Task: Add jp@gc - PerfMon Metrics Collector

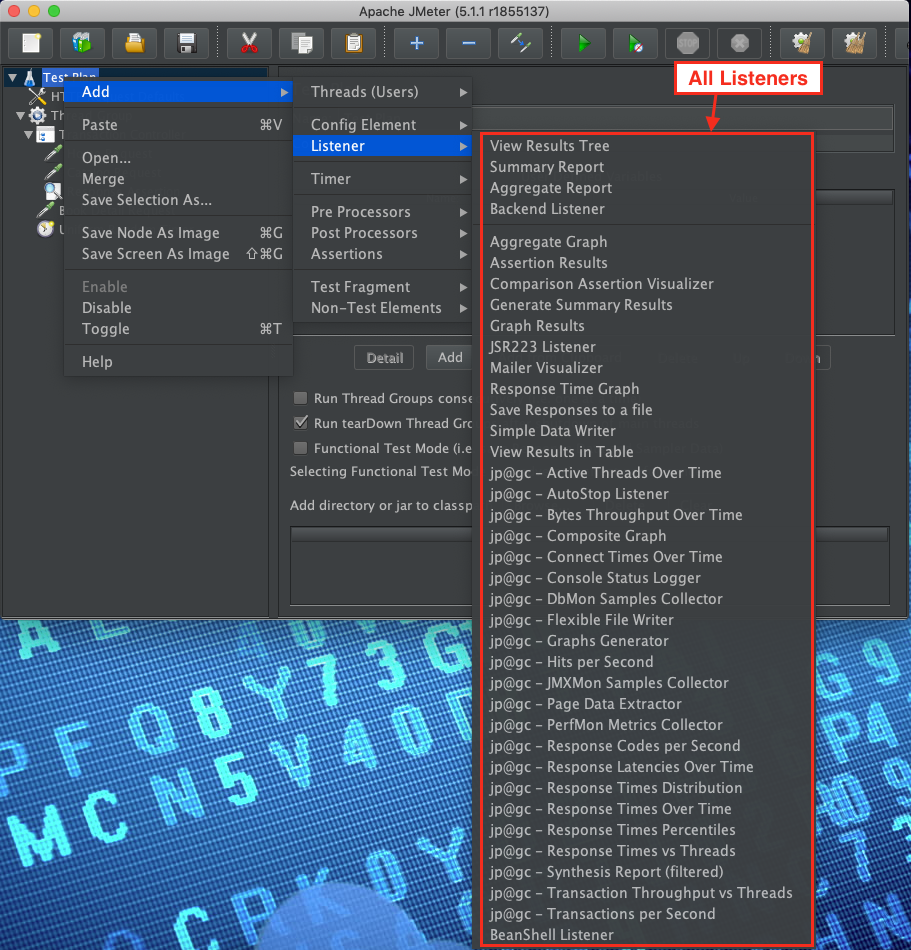Action: 646,725
